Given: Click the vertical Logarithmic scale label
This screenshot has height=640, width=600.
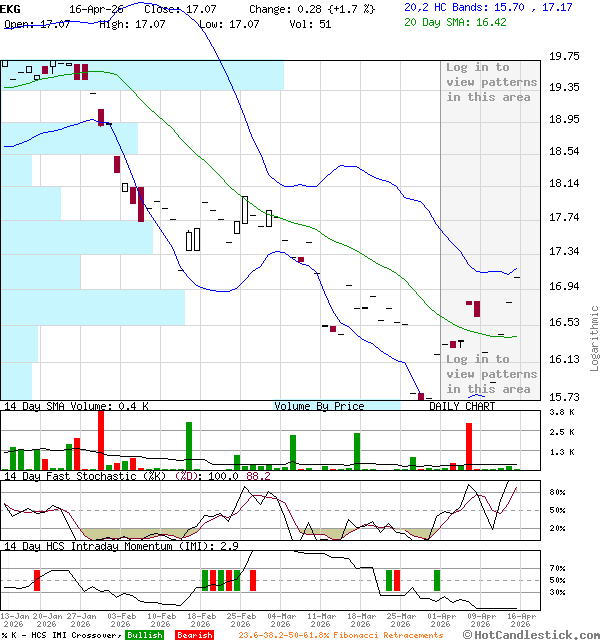Looking at the screenshot, I should click(x=594, y=337).
